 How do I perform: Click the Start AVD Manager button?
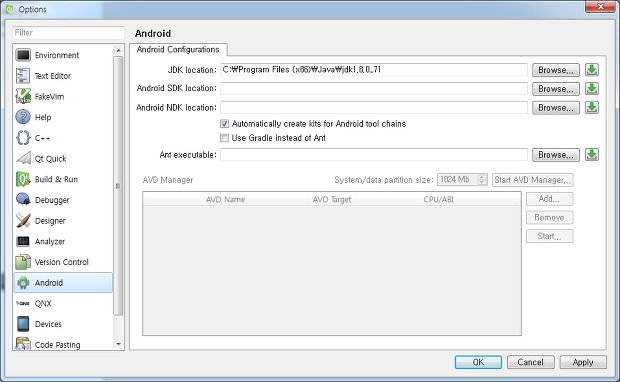[x=533, y=180]
